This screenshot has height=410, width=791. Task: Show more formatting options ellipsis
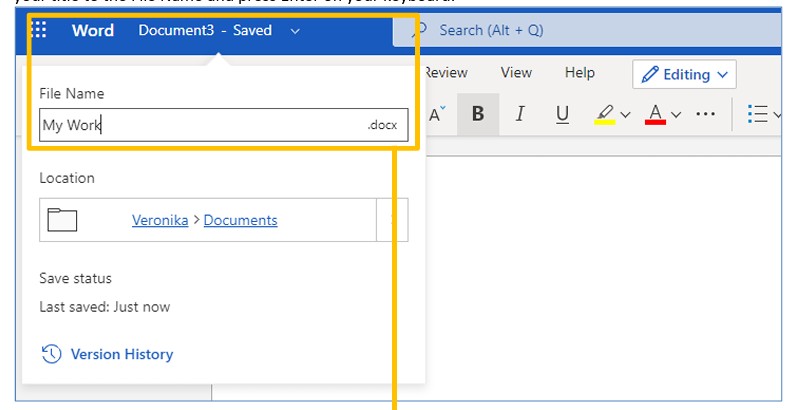click(706, 115)
